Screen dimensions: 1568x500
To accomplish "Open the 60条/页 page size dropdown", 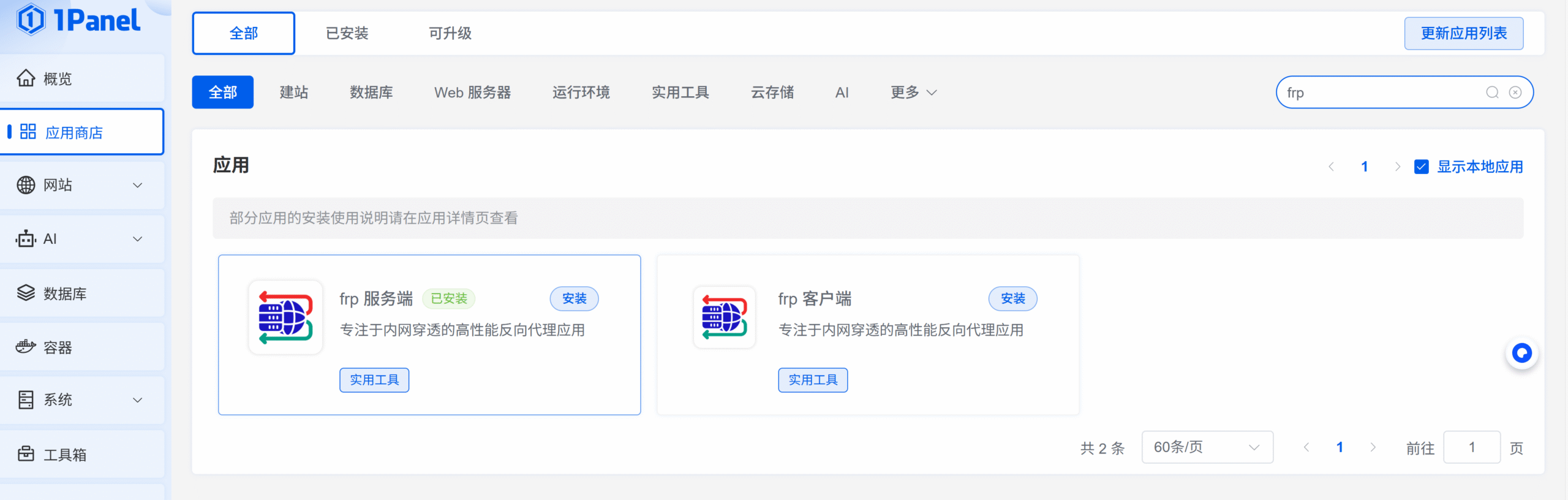I will 1207,447.
